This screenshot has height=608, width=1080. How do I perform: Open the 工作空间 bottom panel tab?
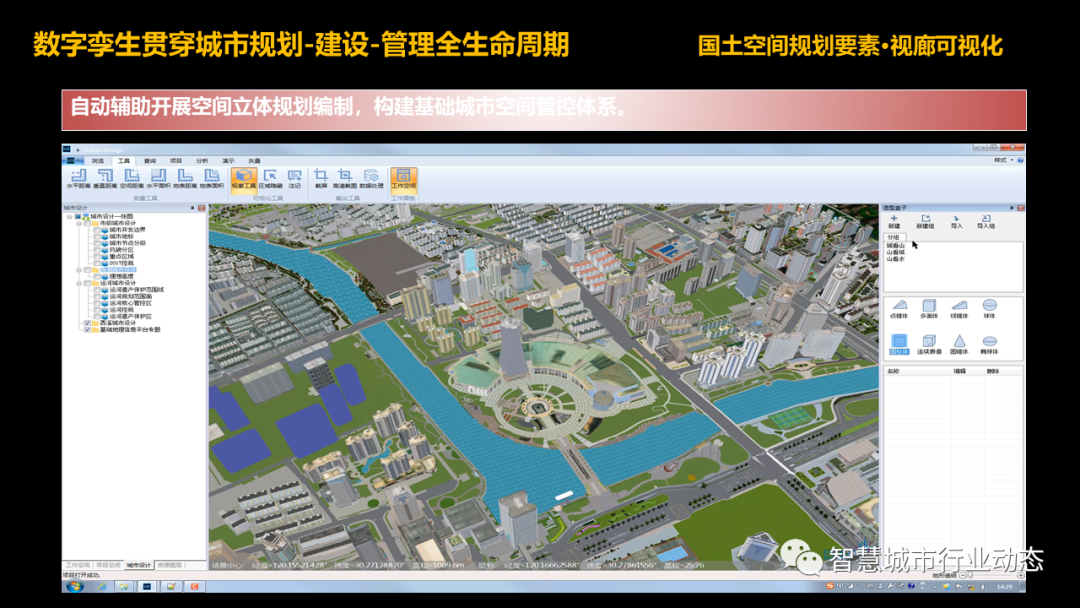(78, 565)
